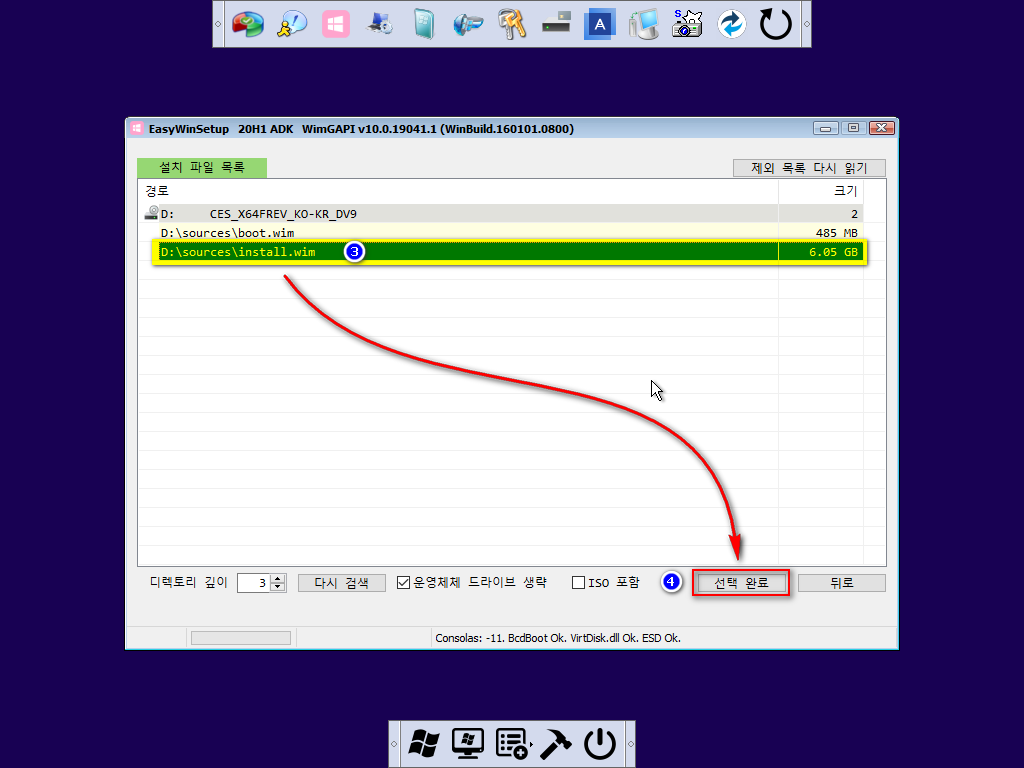Open the blue Windows globe drill icon
Viewport: 1024px width, 768px height.
468,24
